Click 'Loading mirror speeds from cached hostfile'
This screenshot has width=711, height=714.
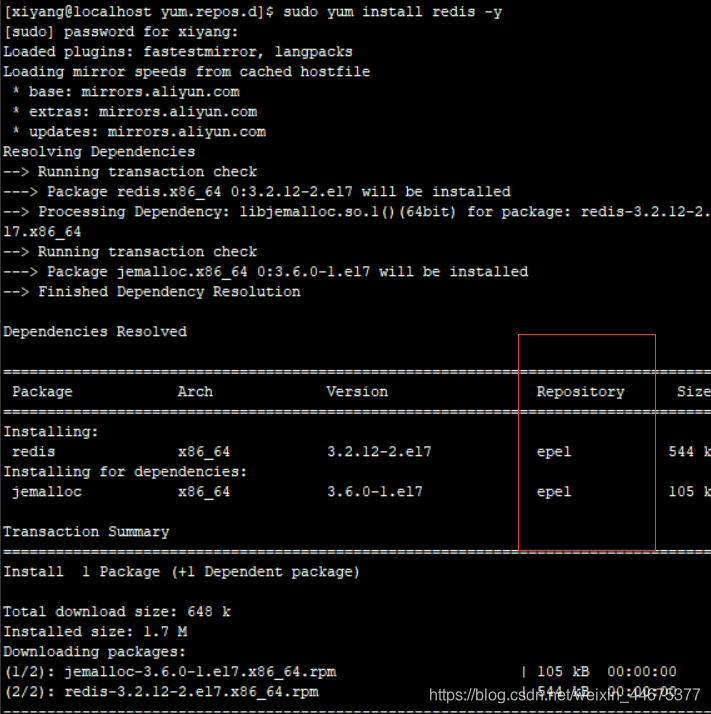(187, 72)
